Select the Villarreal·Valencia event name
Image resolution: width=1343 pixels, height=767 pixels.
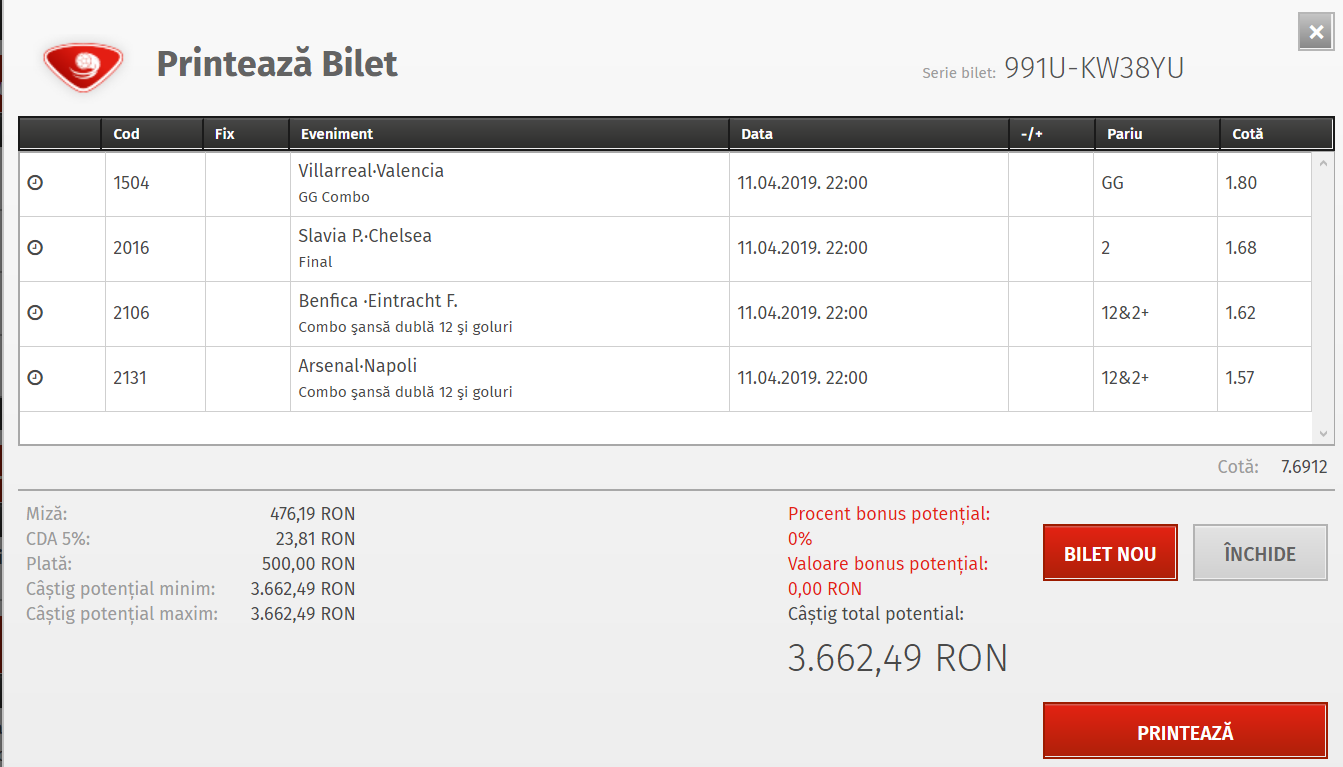tap(371, 171)
